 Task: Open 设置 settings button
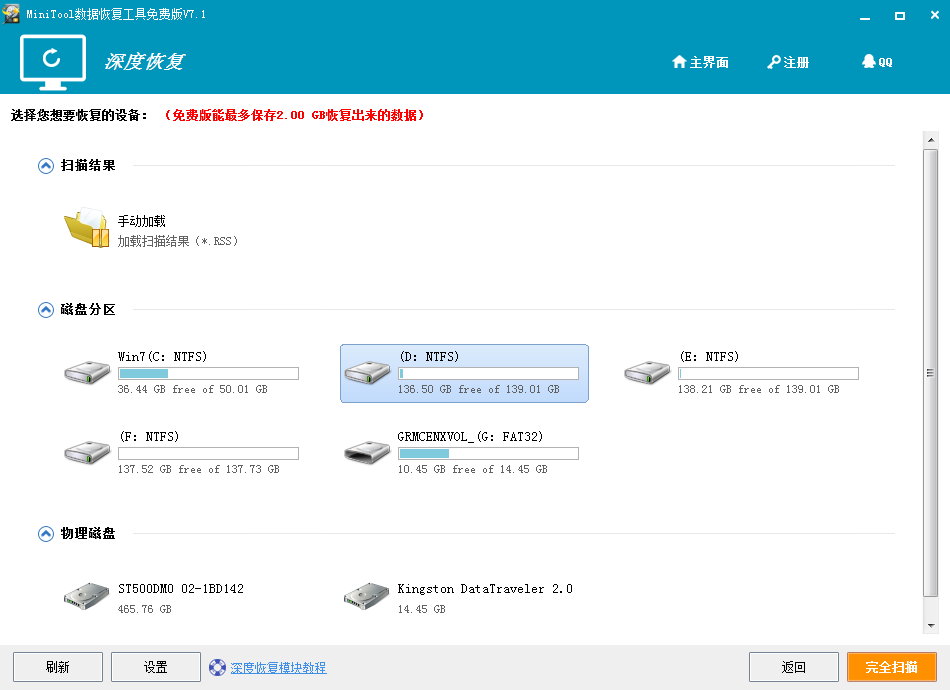[x=156, y=667]
